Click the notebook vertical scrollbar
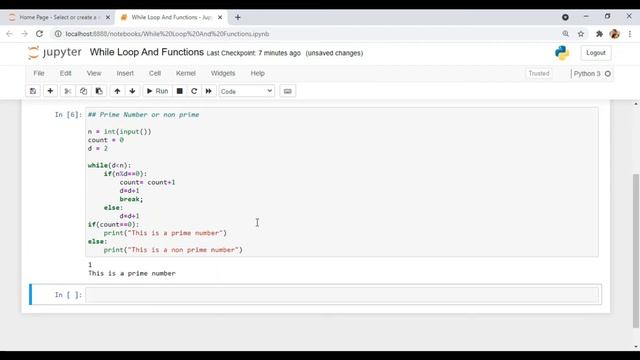640x360 pixels. point(636,250)
